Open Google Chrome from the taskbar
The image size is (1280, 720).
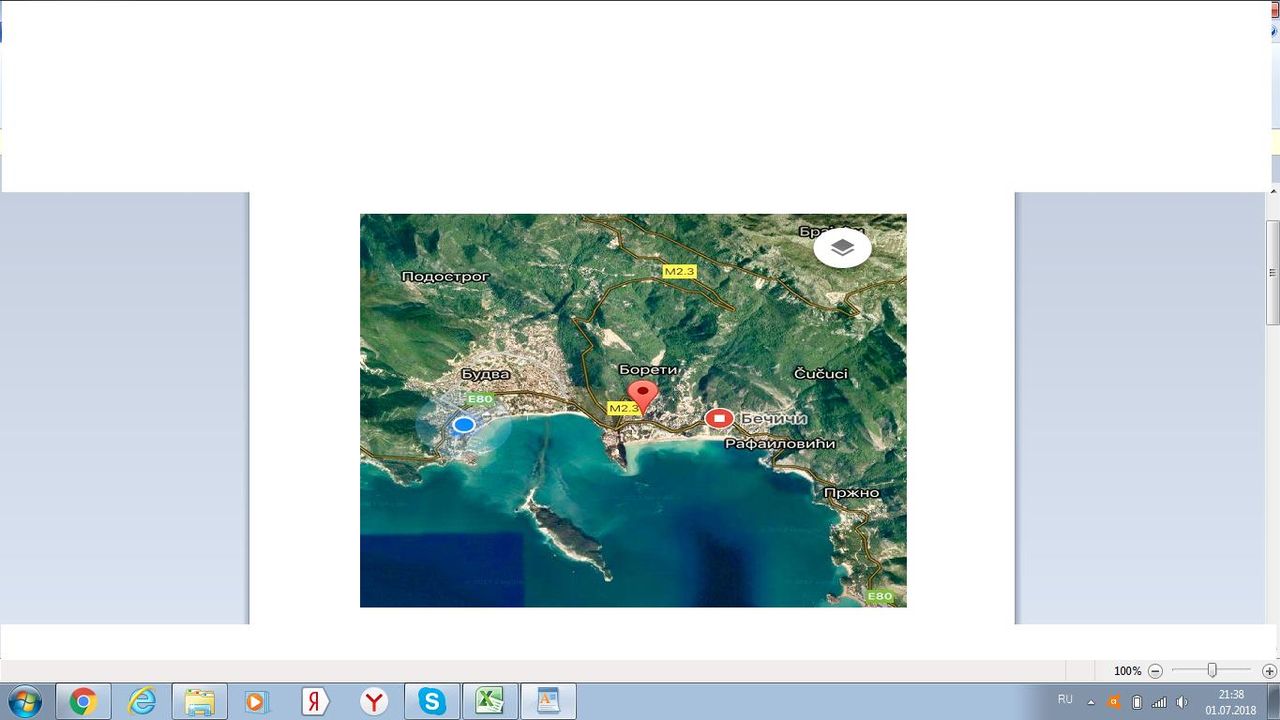click(83, 701)
